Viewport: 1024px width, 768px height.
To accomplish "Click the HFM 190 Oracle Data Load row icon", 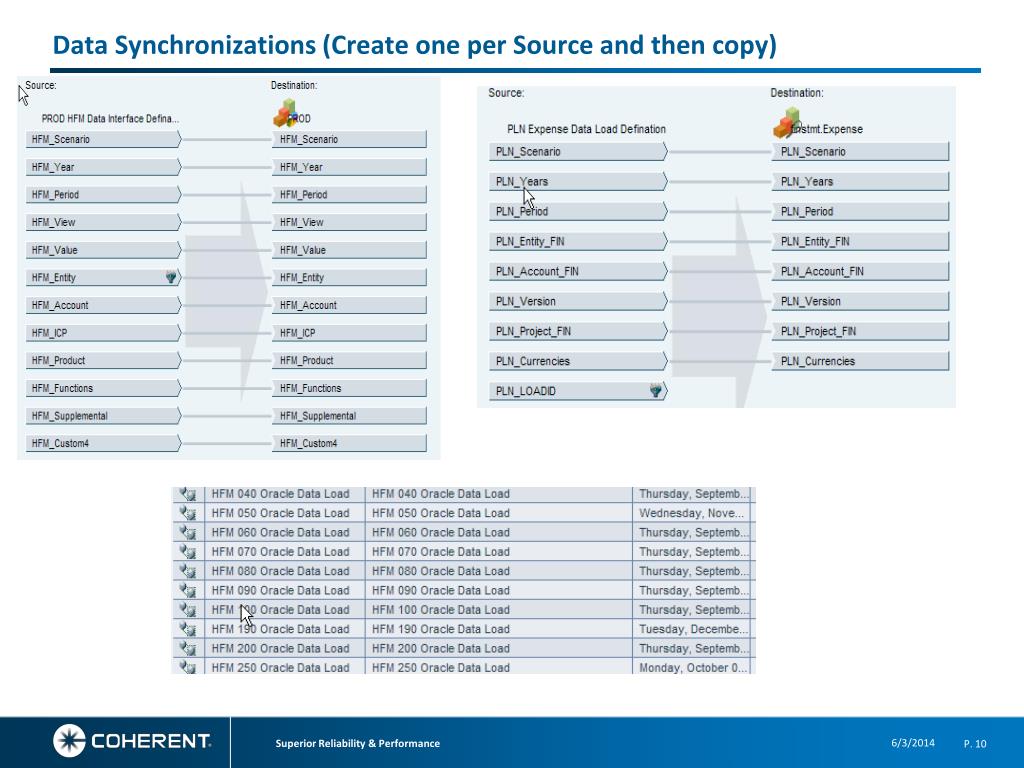I will point(188,629).
